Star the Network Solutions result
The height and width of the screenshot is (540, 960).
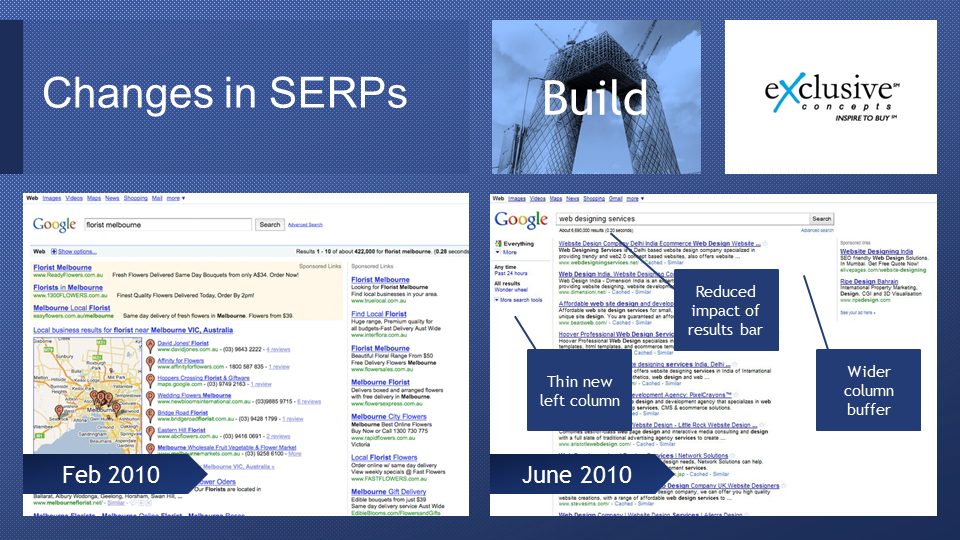pos(733,456)
